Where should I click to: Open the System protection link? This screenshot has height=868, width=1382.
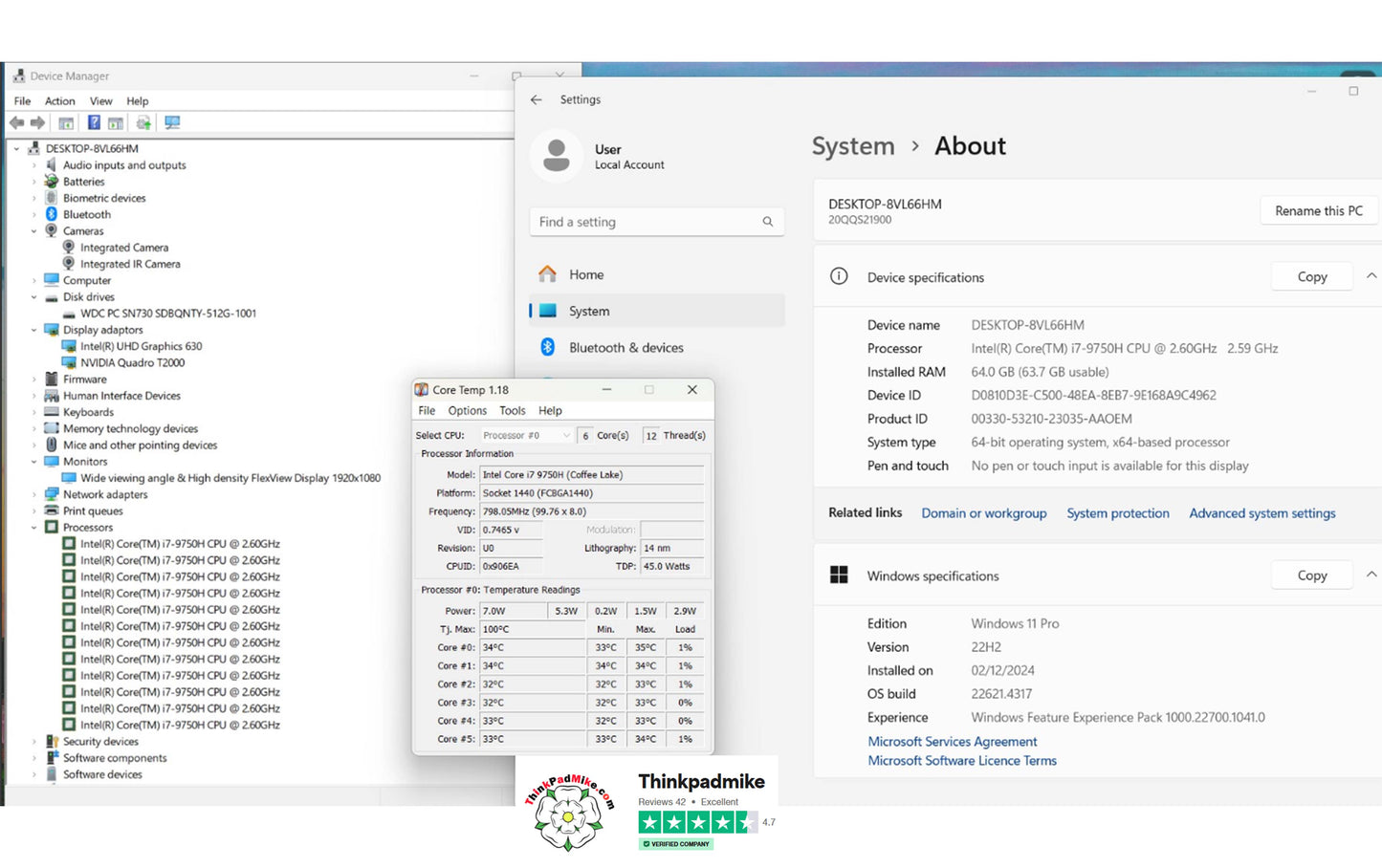pyautogui.click(x=1118, y=513)
